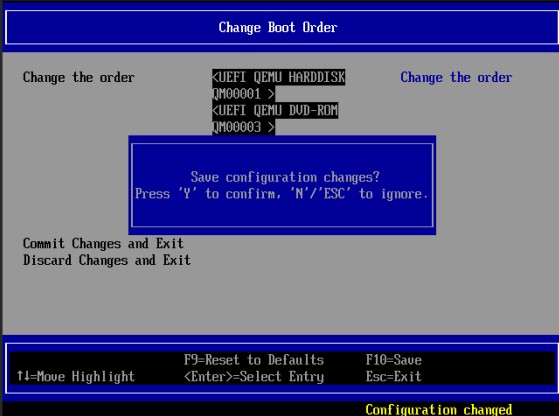
Task: Click the Configuration changed status text
Action: [439, 410]
